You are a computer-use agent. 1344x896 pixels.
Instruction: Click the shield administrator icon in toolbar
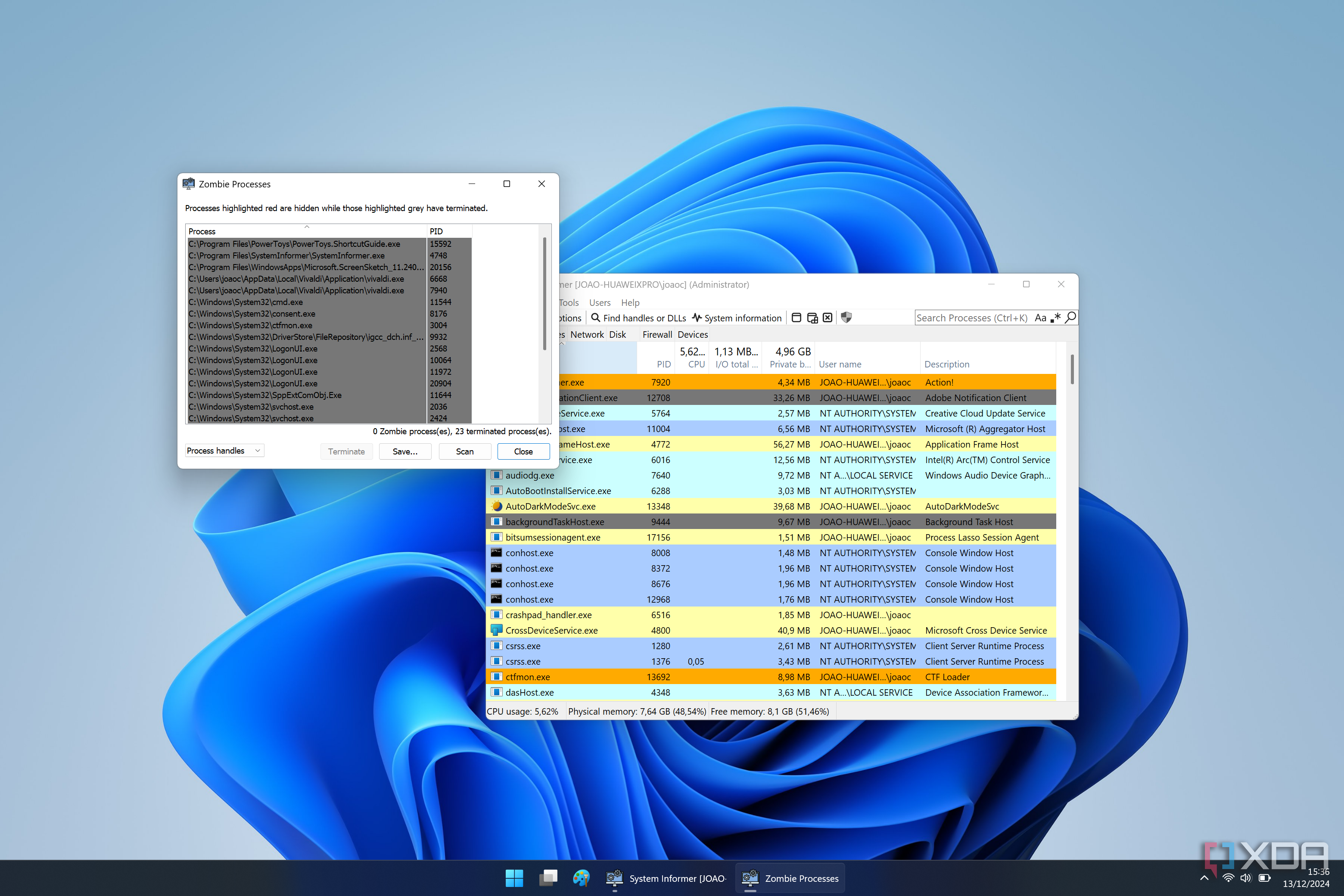point(846,318)
